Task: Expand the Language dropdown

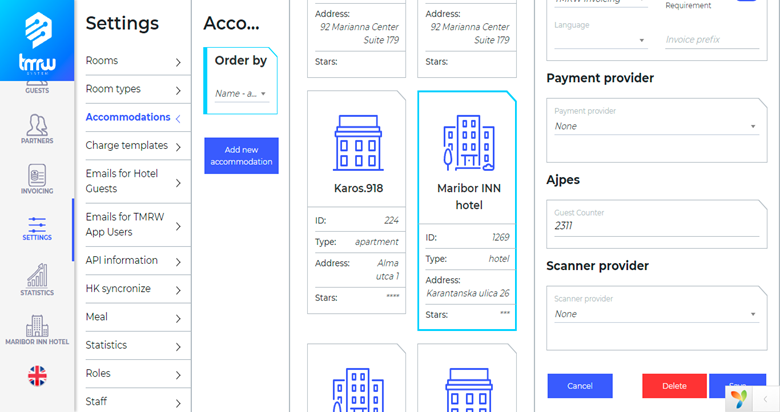Action: click(x=600, y=41)
